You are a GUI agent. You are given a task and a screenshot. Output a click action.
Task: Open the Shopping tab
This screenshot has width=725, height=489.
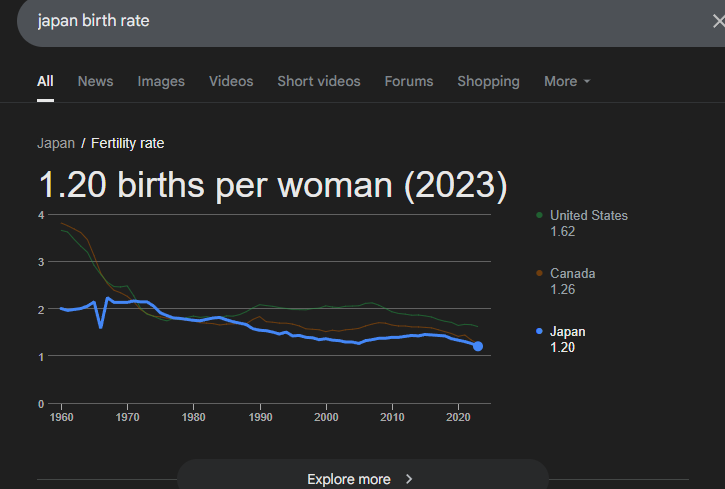(x=488, y=81)
